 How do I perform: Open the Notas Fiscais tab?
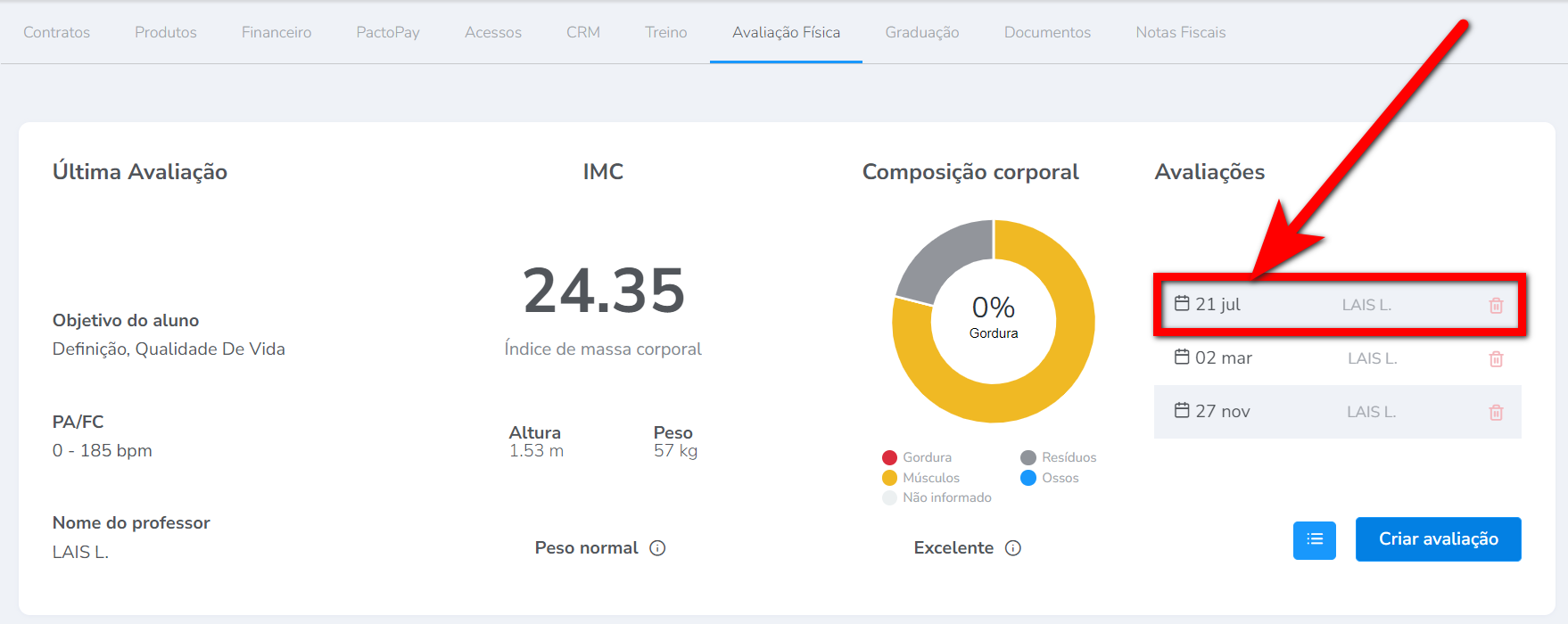pos(1180,32)
